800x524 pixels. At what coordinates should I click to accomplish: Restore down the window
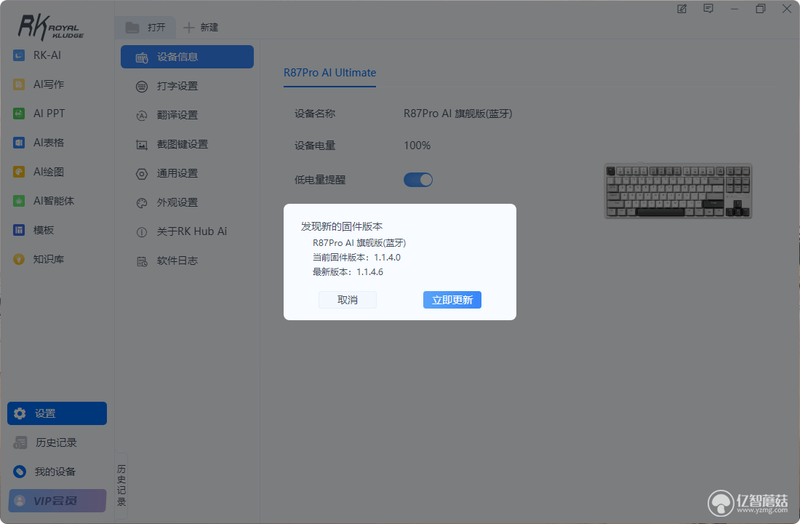click(760, 9)
